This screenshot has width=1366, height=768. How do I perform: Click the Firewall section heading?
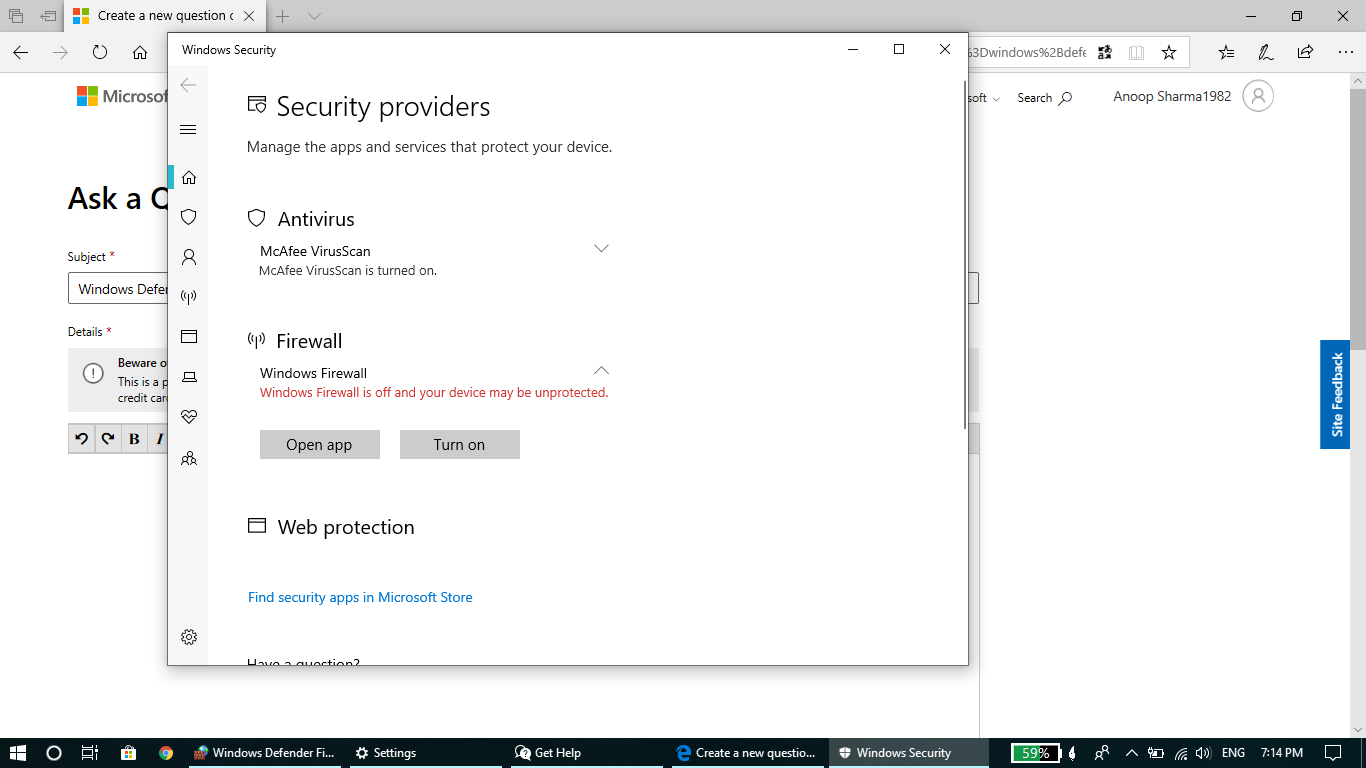(x=309, y=341)
